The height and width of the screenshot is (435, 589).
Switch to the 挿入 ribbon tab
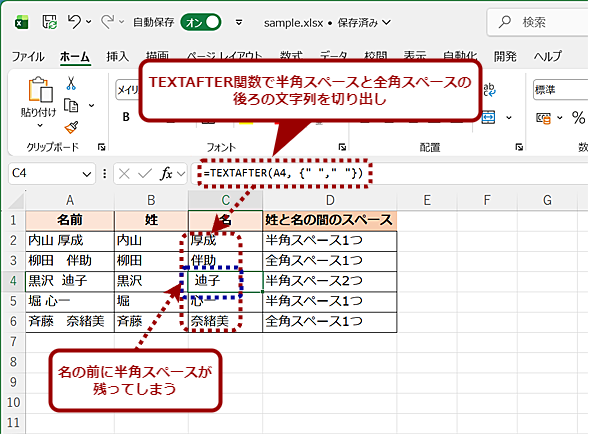(118, 57)
